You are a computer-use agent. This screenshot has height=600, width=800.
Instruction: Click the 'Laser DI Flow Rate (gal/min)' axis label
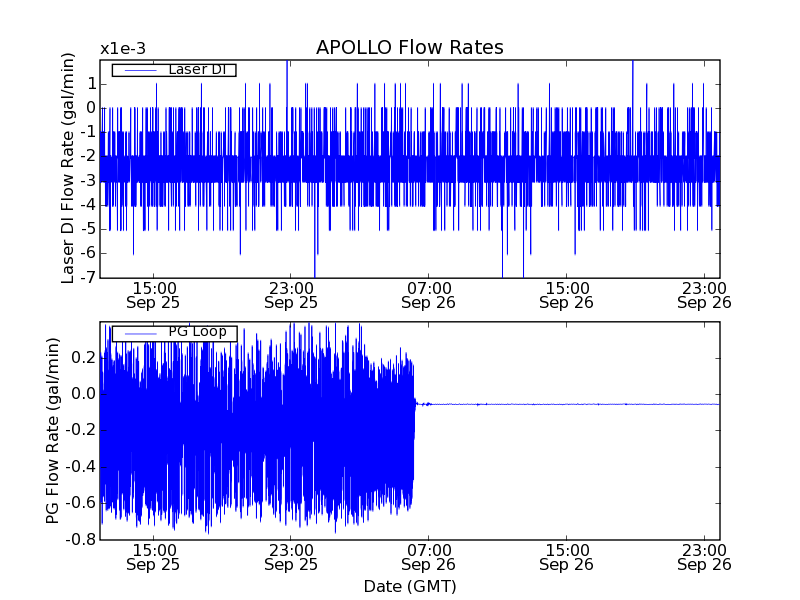coord(68,168)
